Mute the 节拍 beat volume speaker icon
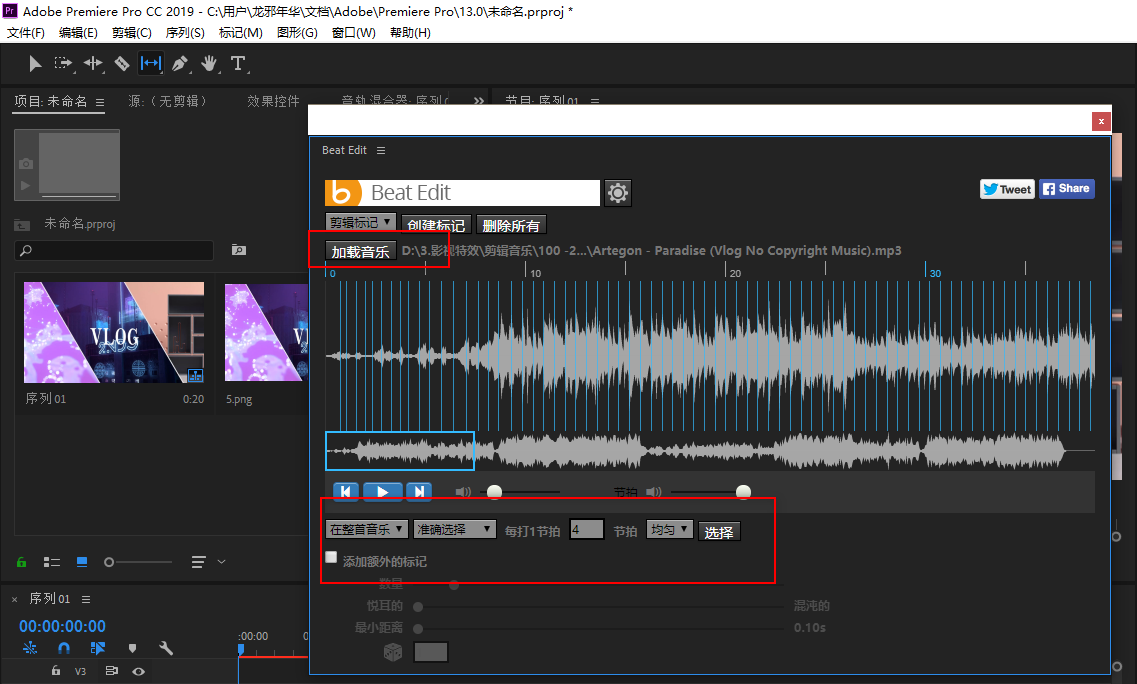The width and height of the screenshot is (1137, 684). 653,492
